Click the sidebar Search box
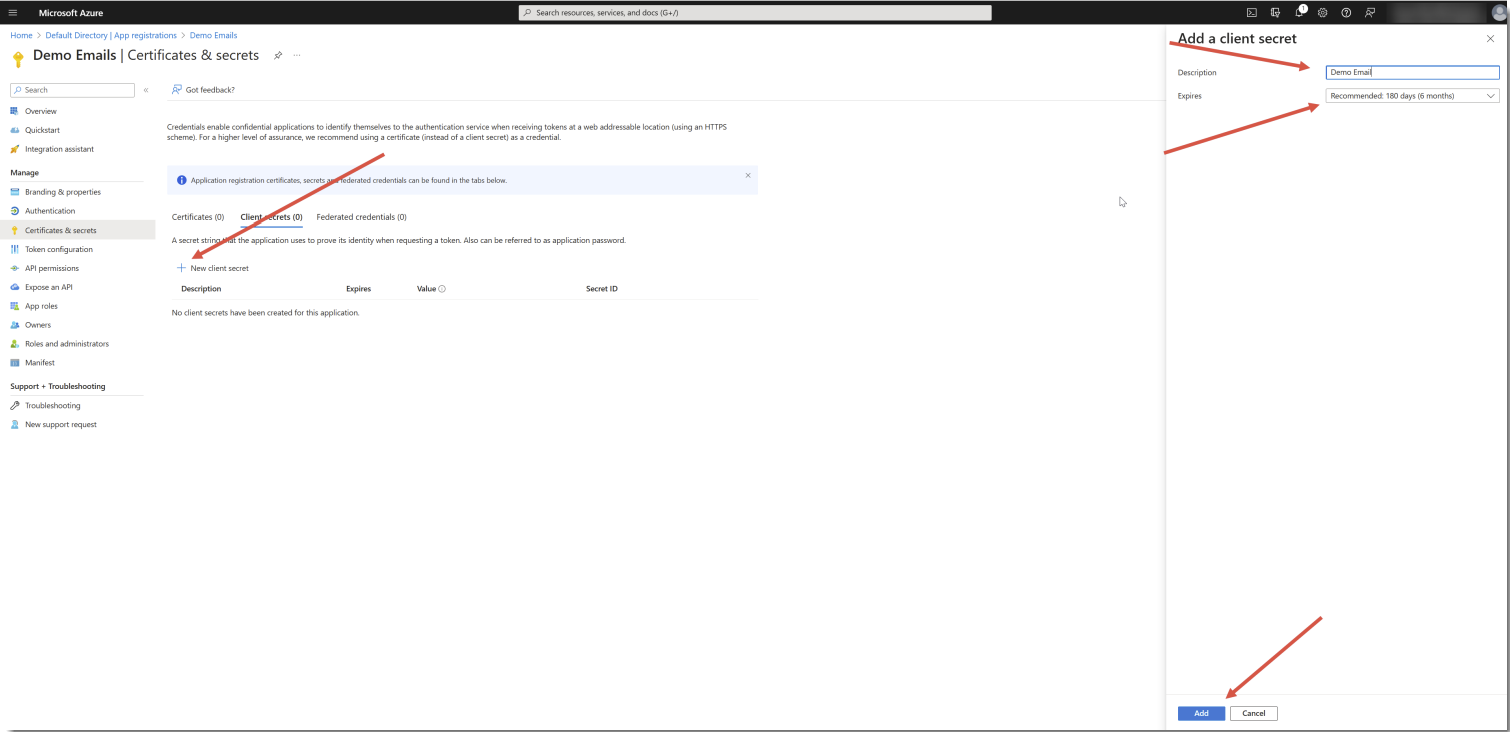1510x732 pixels. pos(72,90)
